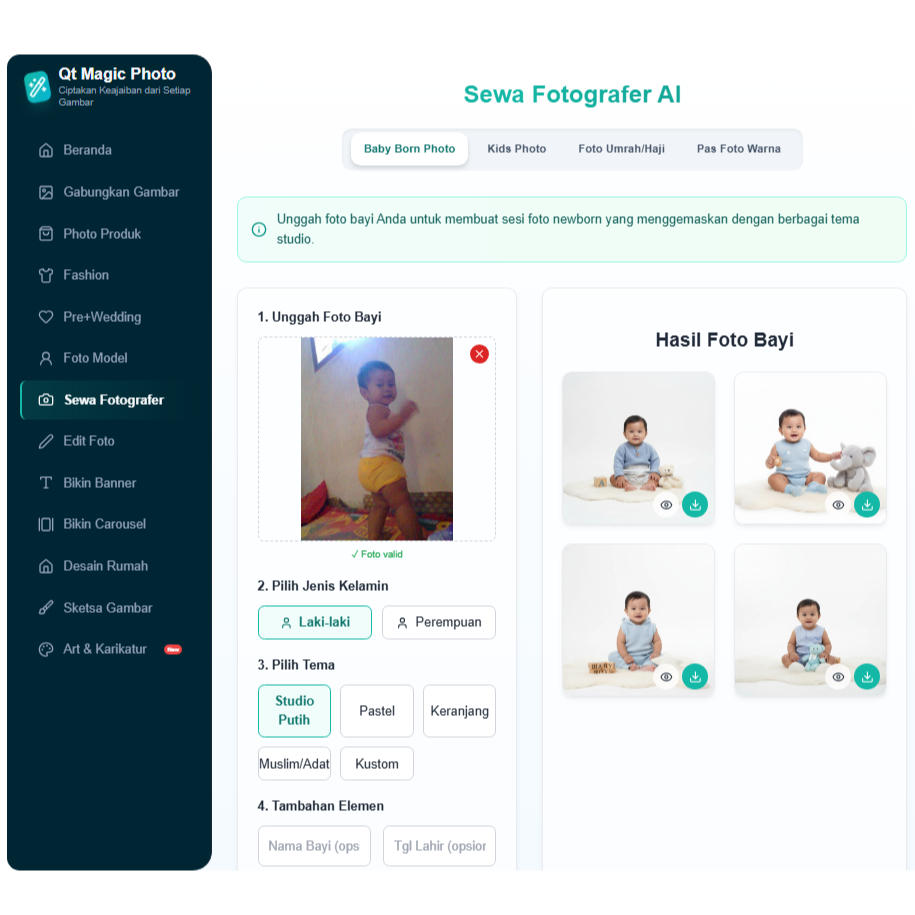Choose the Keranjang theme button

459,711
